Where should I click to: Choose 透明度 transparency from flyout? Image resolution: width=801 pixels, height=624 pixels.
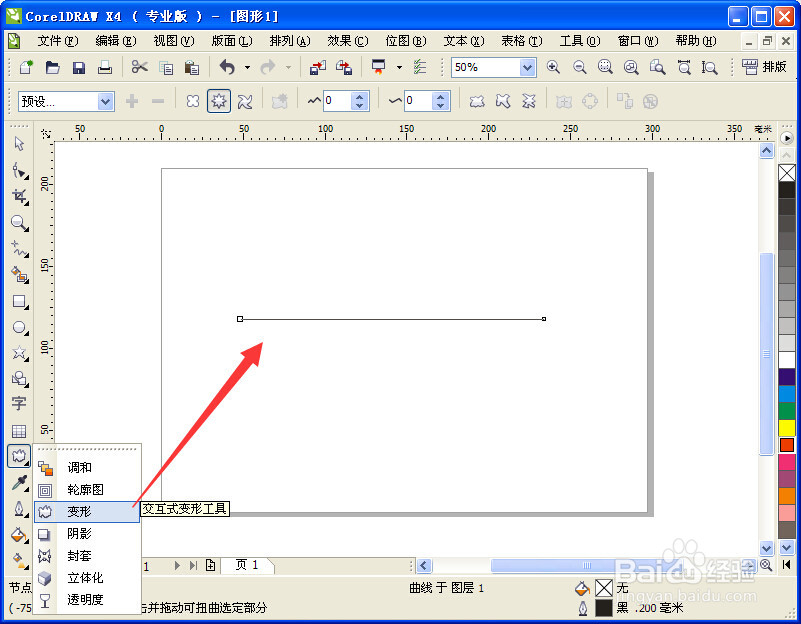point(87,599)
